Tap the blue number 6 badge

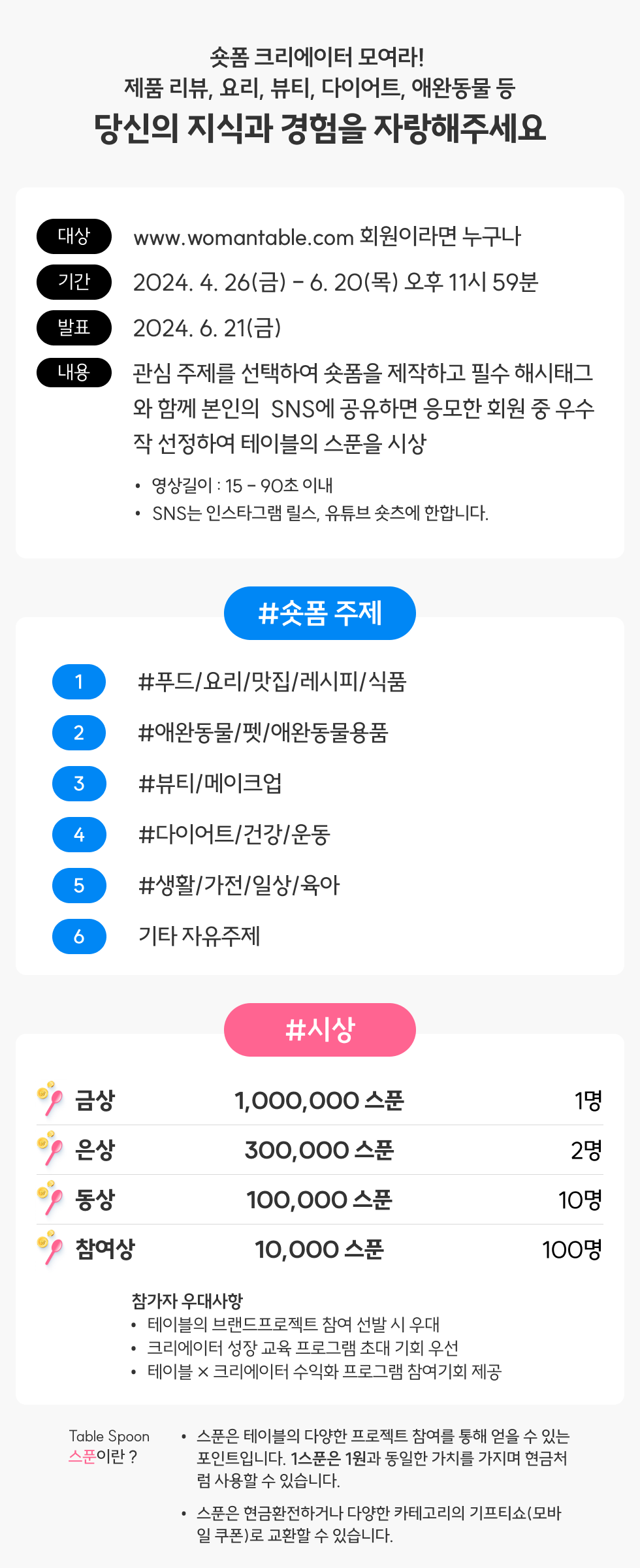coord(79,936)
